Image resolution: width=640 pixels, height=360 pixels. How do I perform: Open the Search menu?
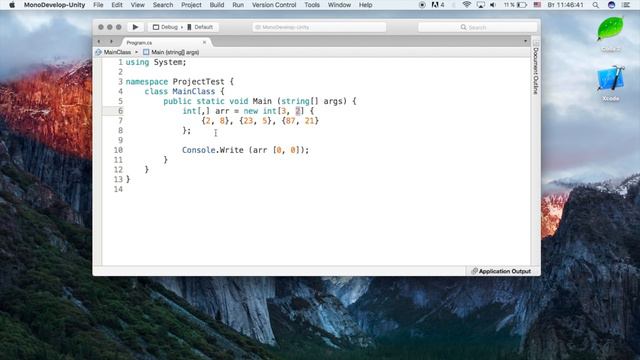pos(163,5)
